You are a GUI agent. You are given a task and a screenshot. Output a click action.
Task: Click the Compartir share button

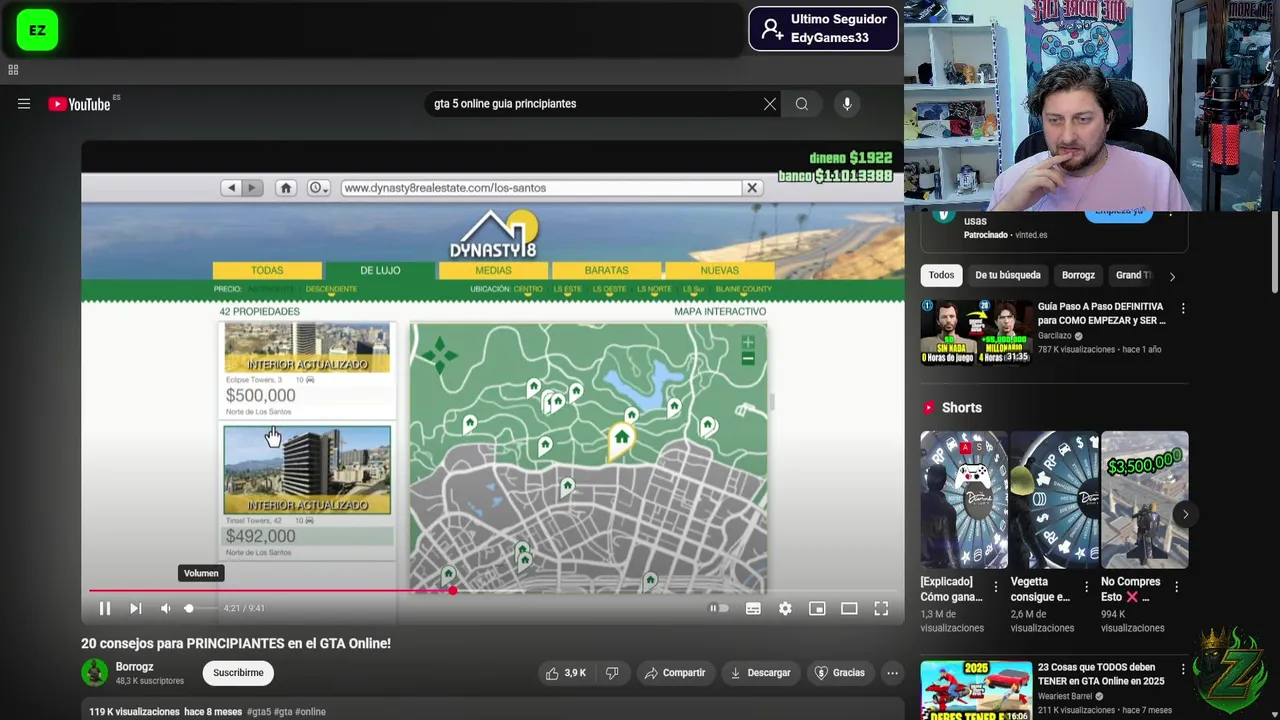pos(675,673)
